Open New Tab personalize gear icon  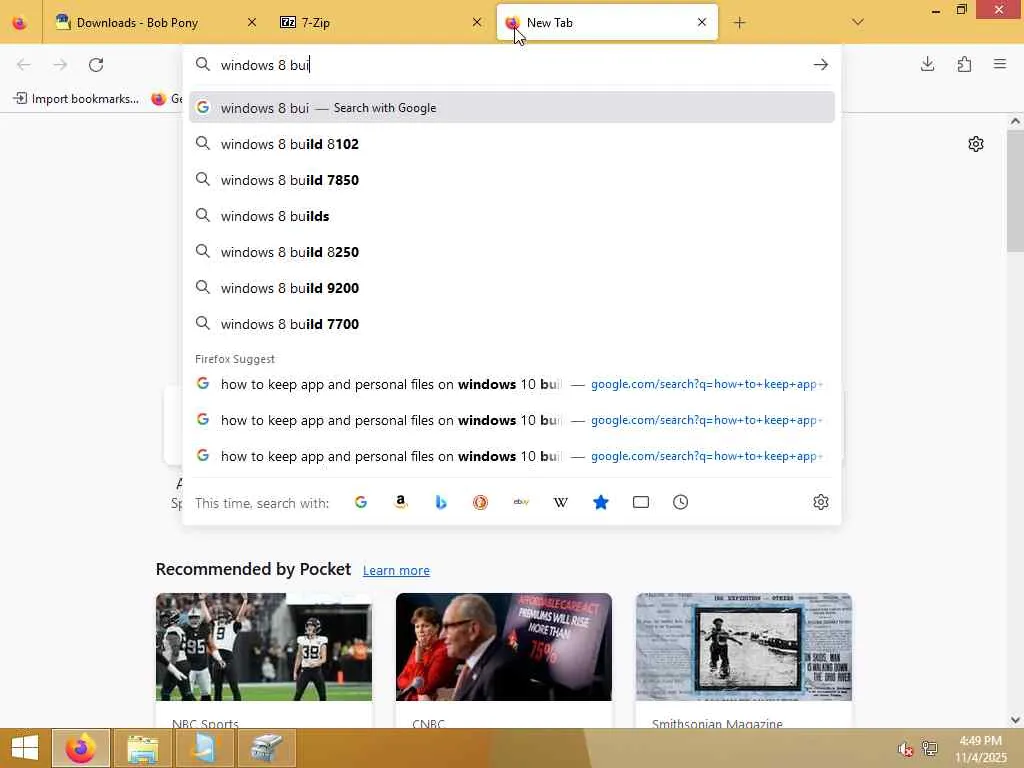976,144
